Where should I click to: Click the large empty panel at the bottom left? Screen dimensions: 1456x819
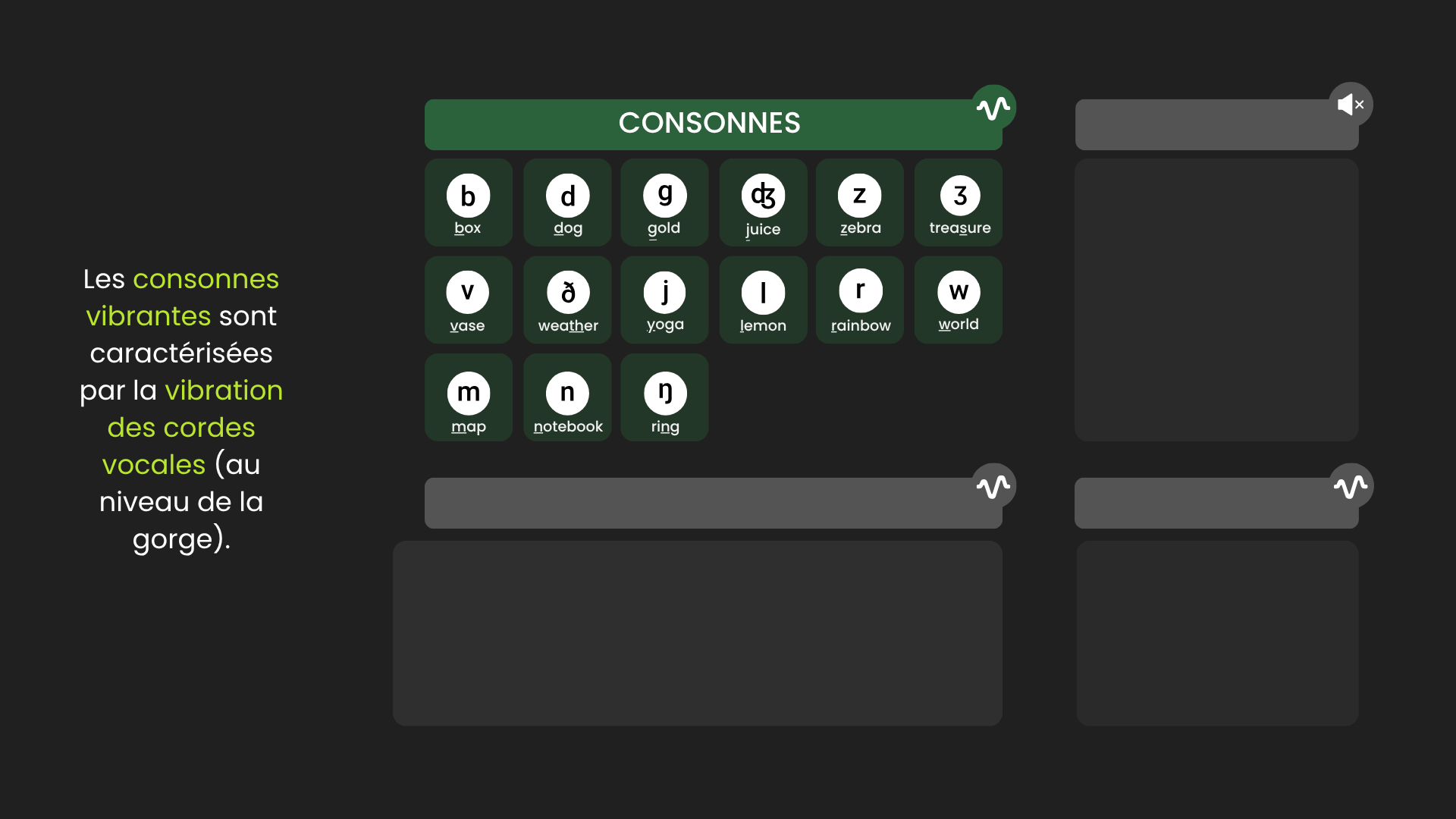698,633
